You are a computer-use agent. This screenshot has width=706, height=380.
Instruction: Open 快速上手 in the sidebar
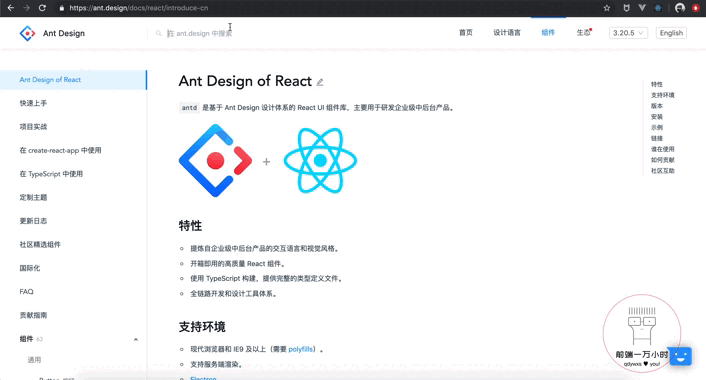pyautogui.click(x=33, y=103)
